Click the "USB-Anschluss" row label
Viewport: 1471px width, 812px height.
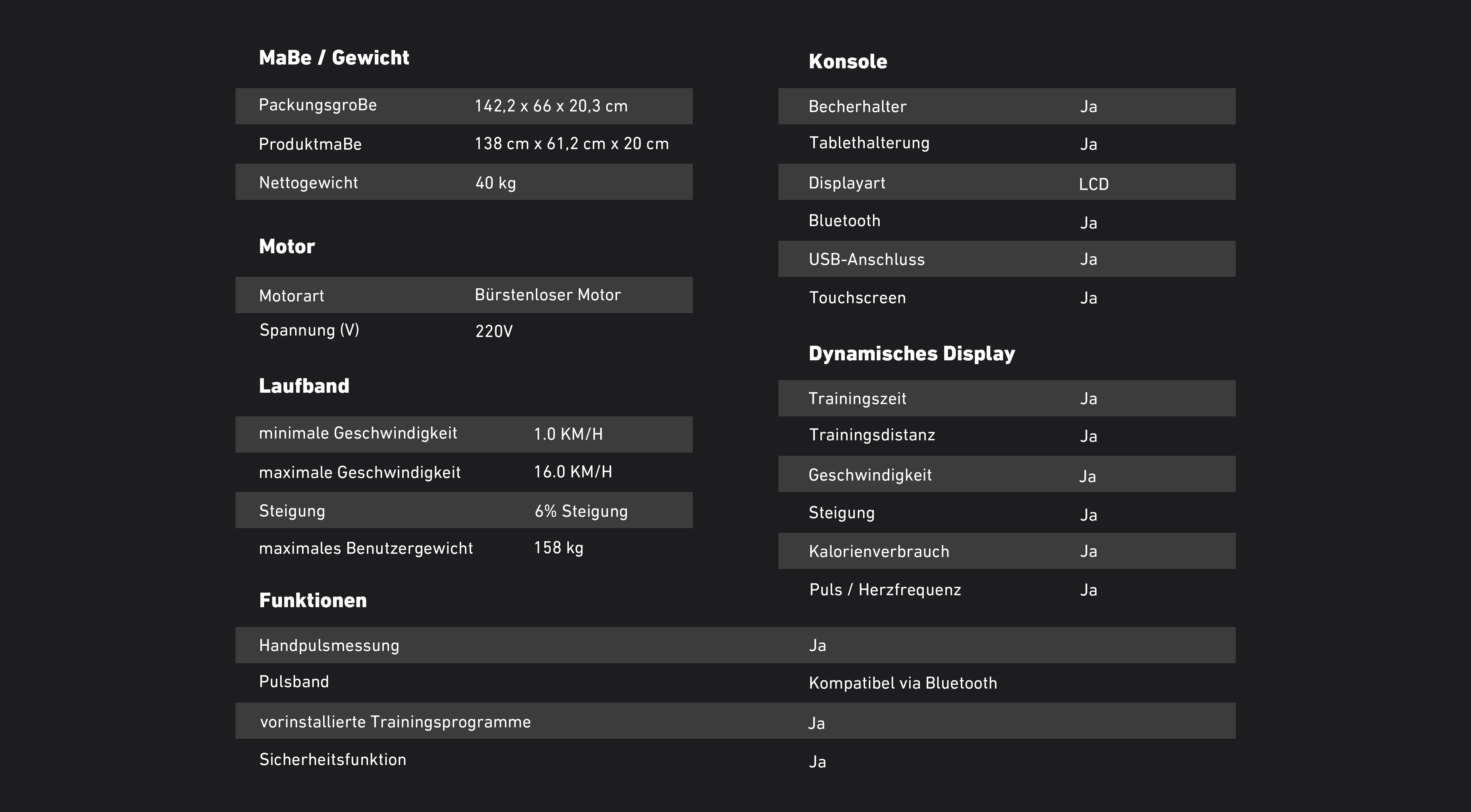[x=866, y=259]
